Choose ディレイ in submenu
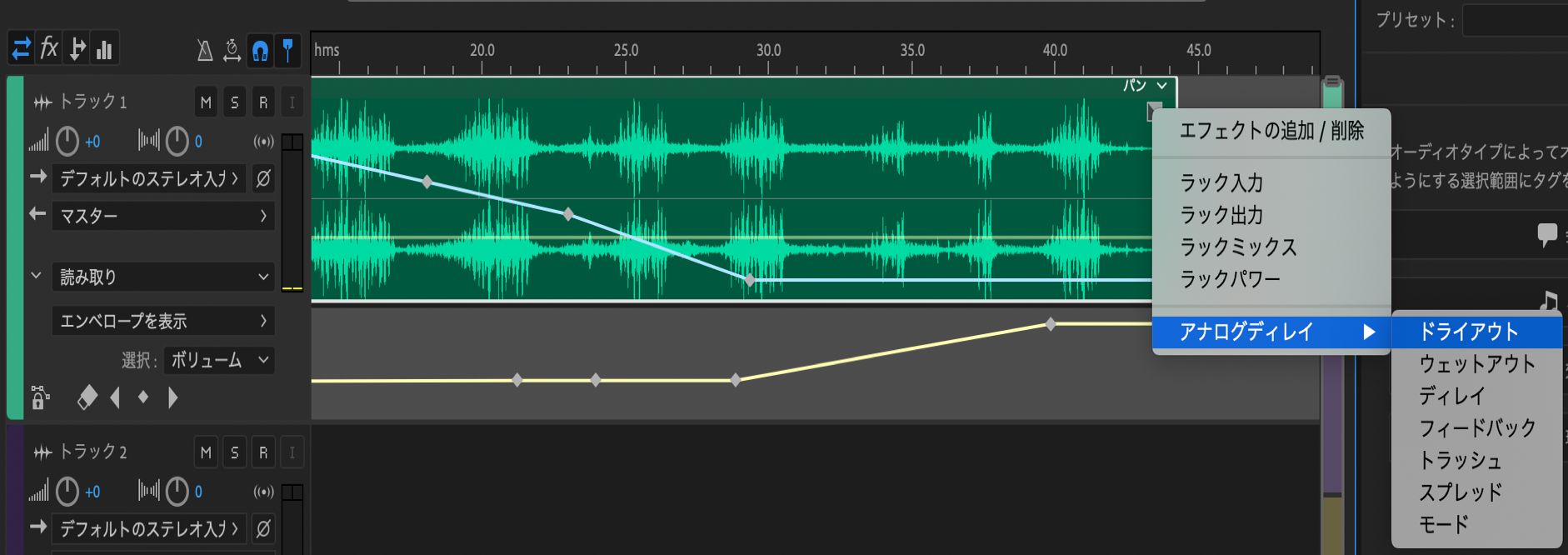This screenshot has width=1568, height=555. pyautogui.click(x=1476, y=396)
